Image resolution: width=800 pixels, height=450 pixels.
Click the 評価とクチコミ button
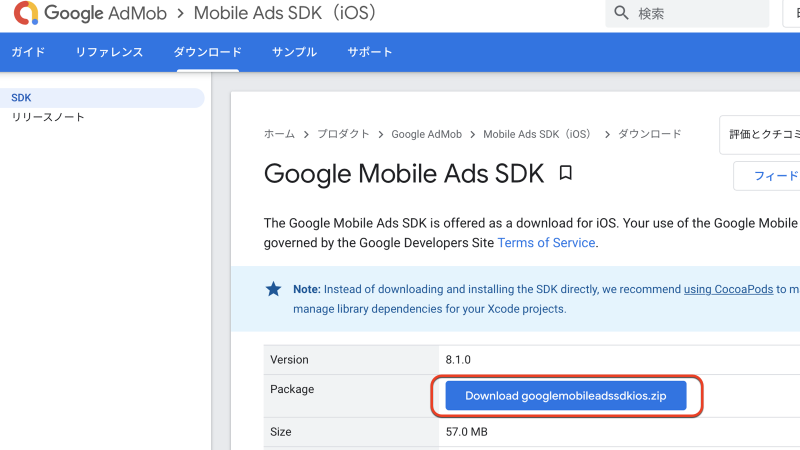tap(760, 135)
